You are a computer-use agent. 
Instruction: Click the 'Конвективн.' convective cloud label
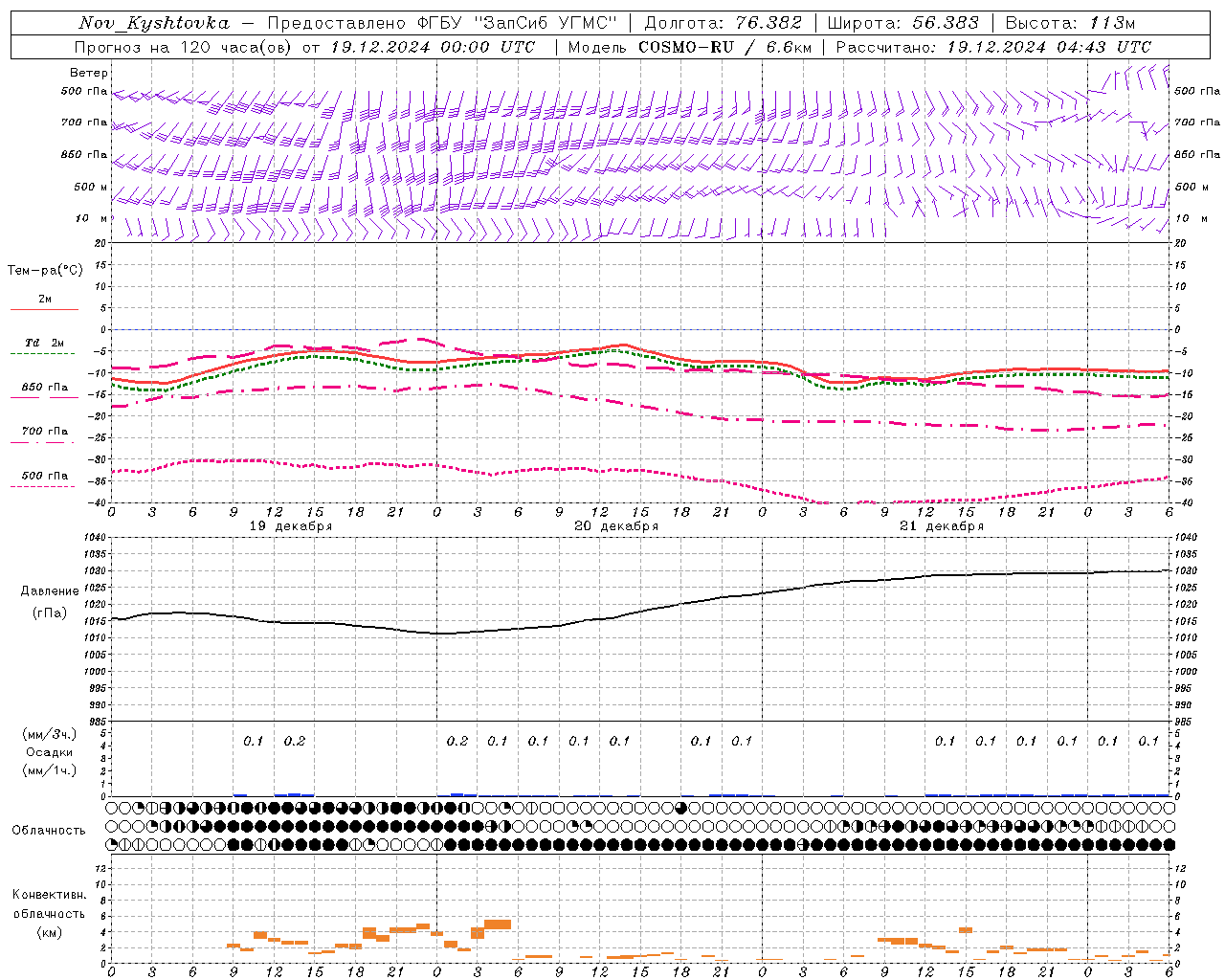50,895
